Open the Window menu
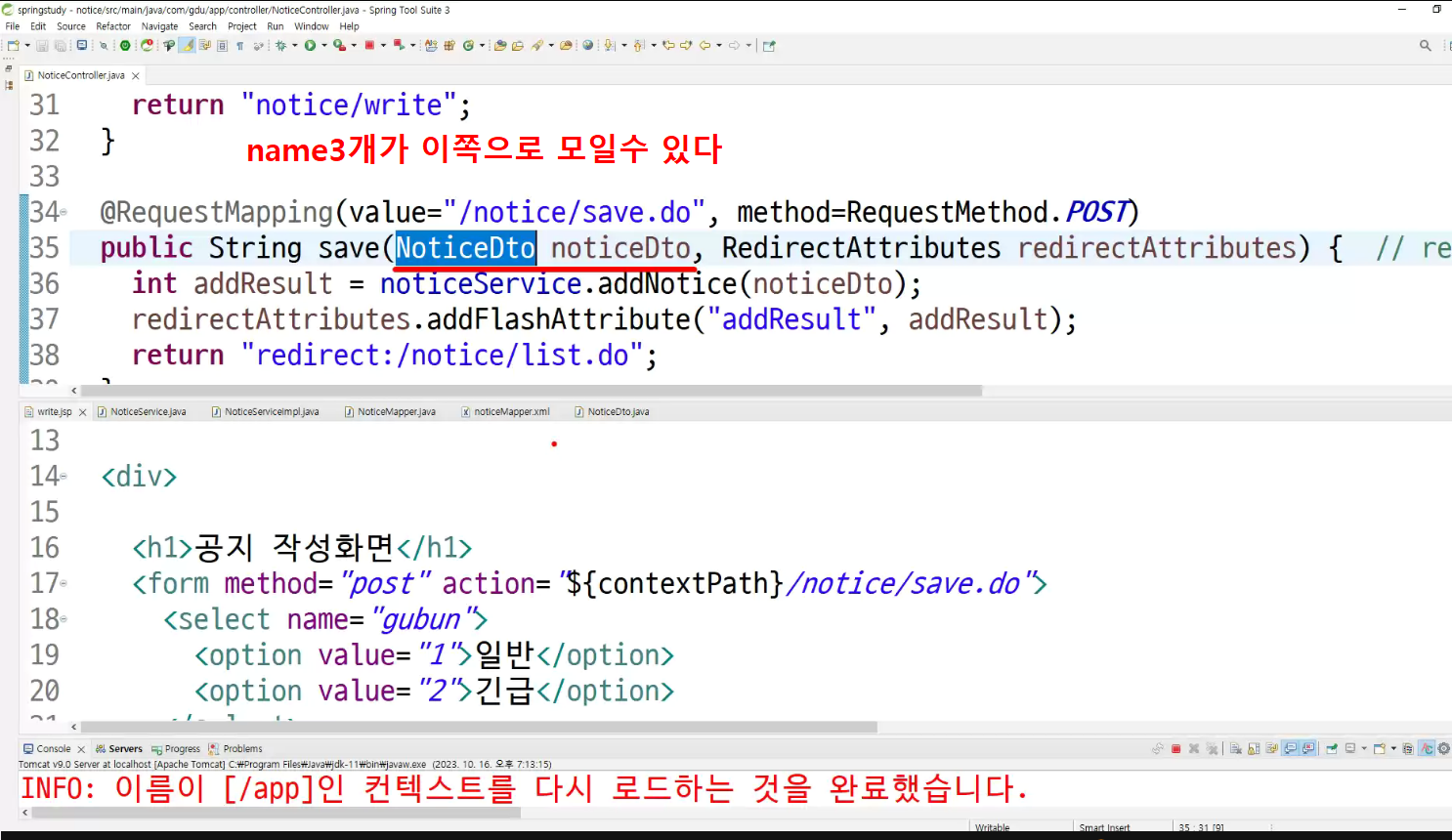The width and height of the screenshot is (1452, 840). [x=312, y=26]
